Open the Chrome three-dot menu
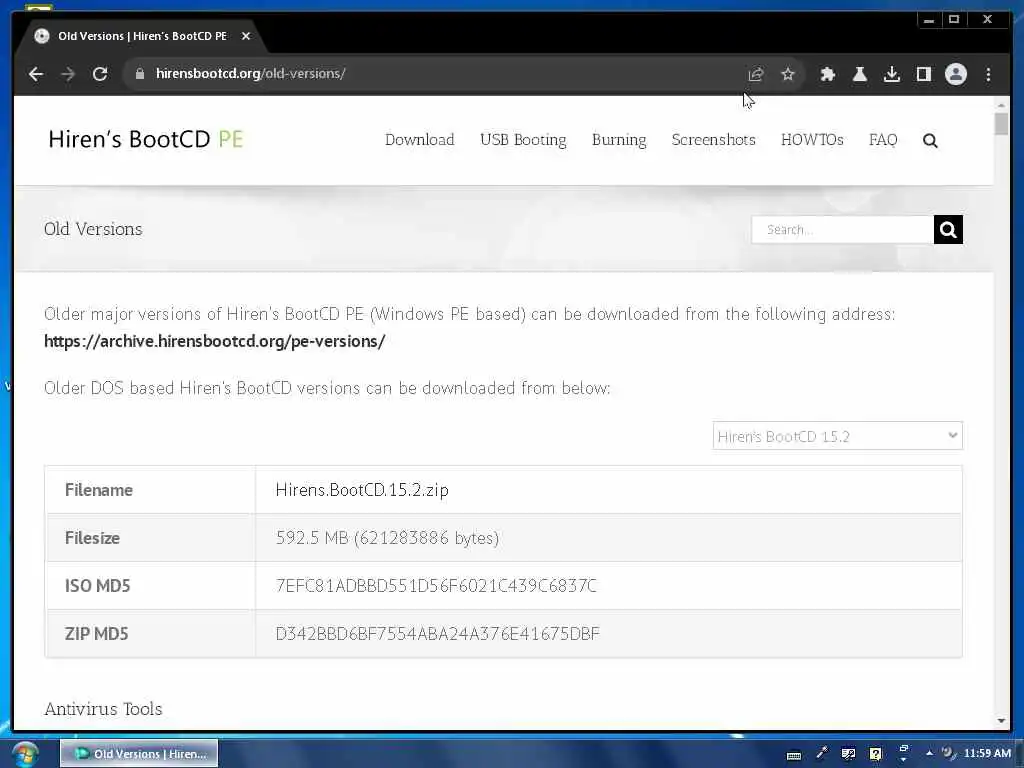This screenshot has width=1024, height=768. click(988, 74)
